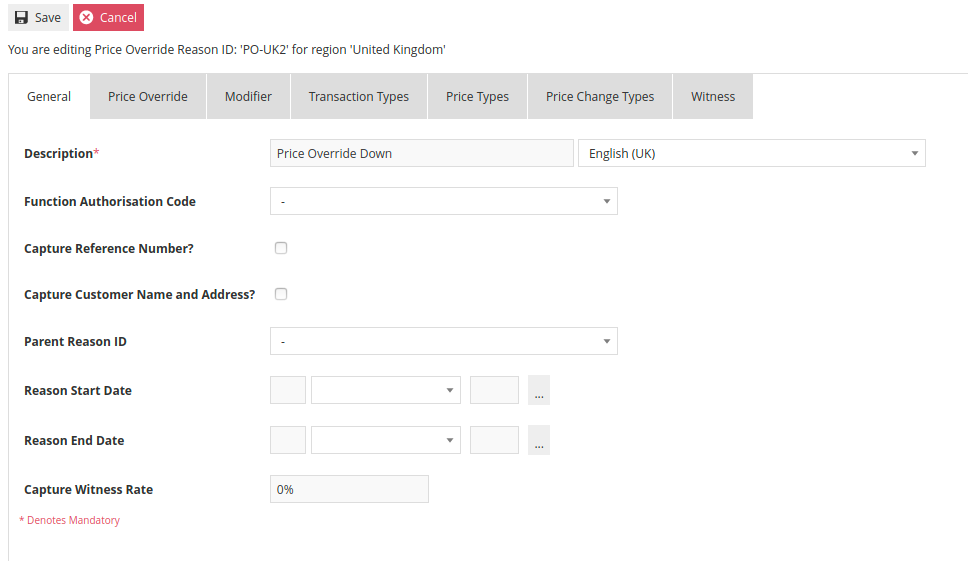Click the '* Denotes Mandatory' note text
Viewport: 968px width, 561px height.
[70, 520]
